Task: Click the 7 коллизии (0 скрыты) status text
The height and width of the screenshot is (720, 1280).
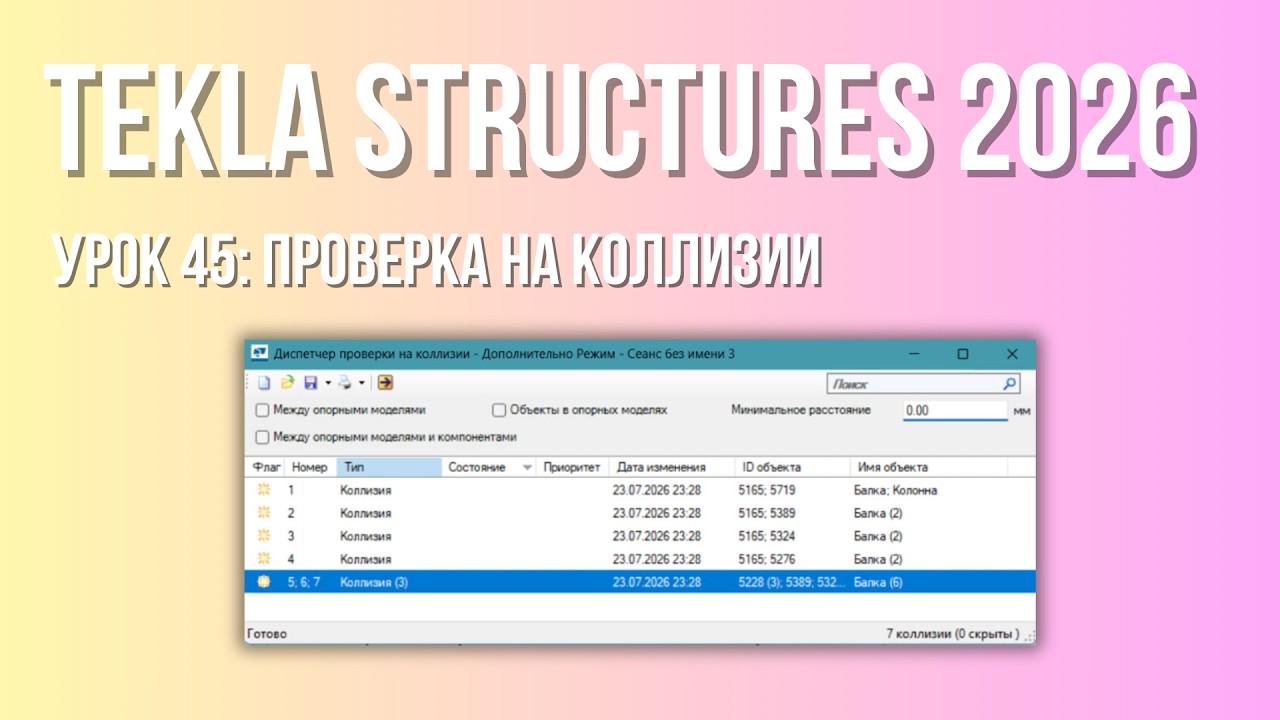Action: pos(953,634)
